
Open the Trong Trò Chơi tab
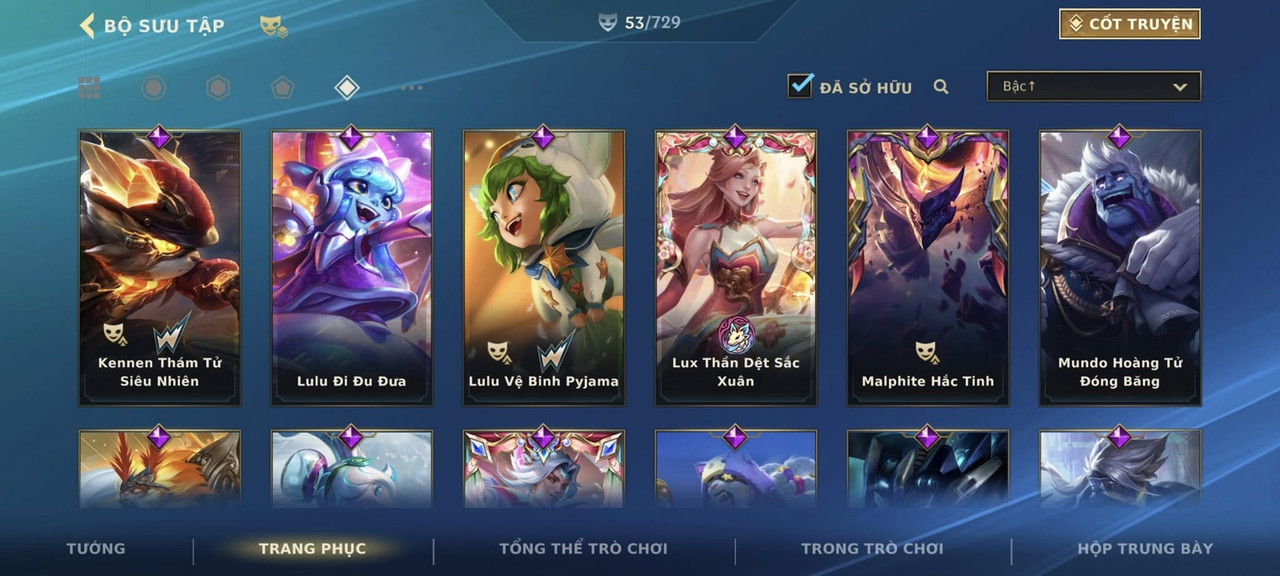pyautogui.click(x=872, y=548)
